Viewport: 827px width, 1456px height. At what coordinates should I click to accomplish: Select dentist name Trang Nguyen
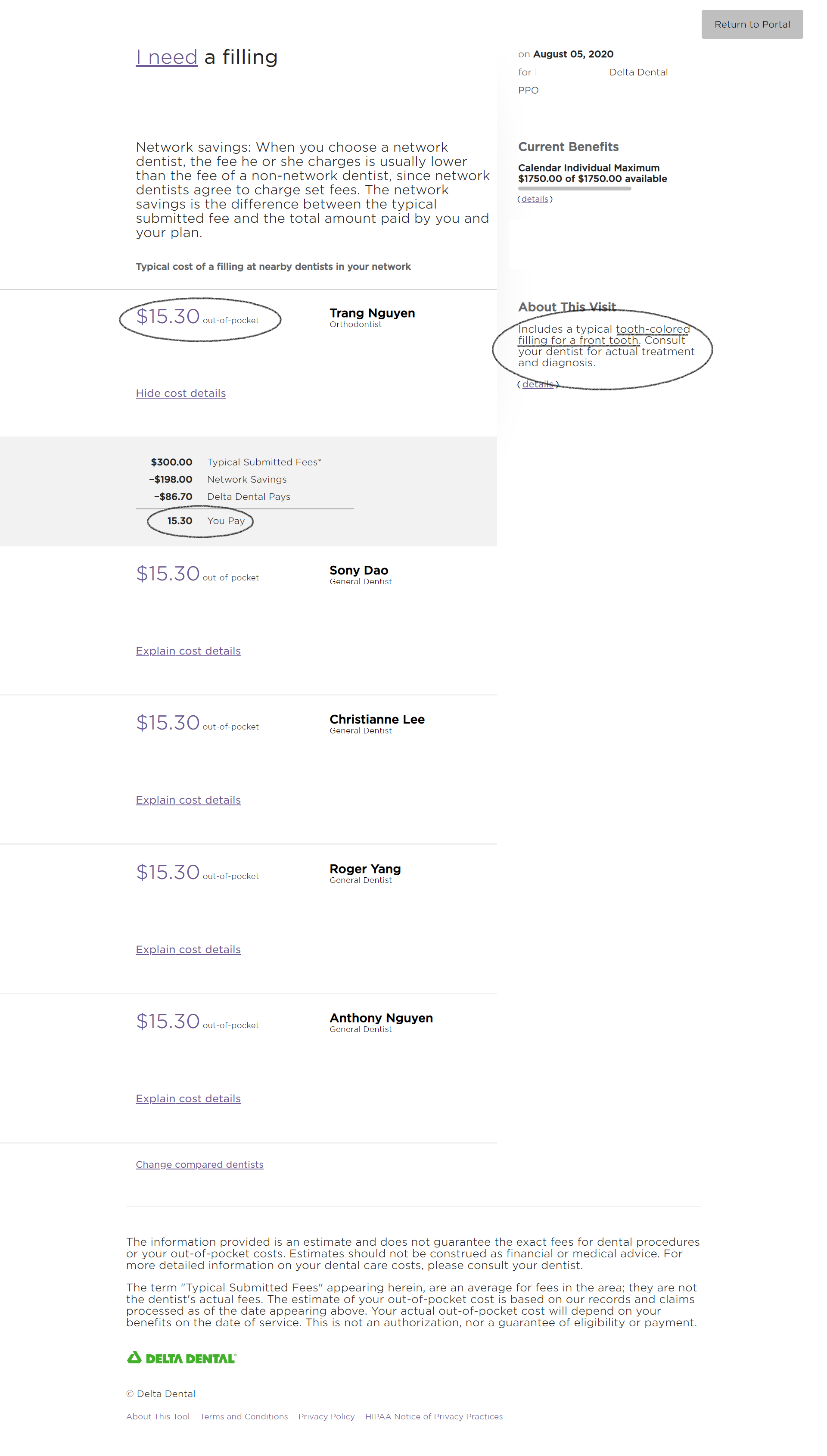click(x=372, y=313)
